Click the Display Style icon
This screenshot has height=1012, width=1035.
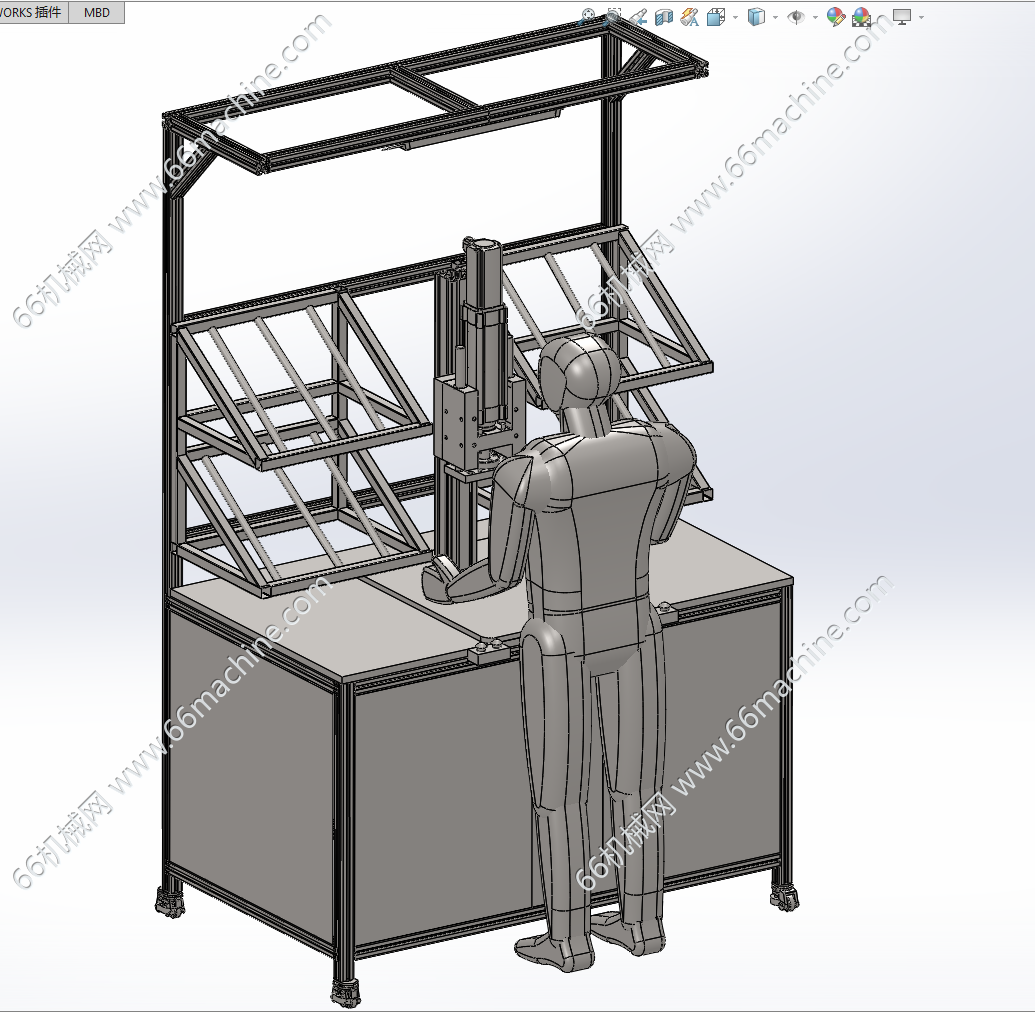(x=757, y=17)
